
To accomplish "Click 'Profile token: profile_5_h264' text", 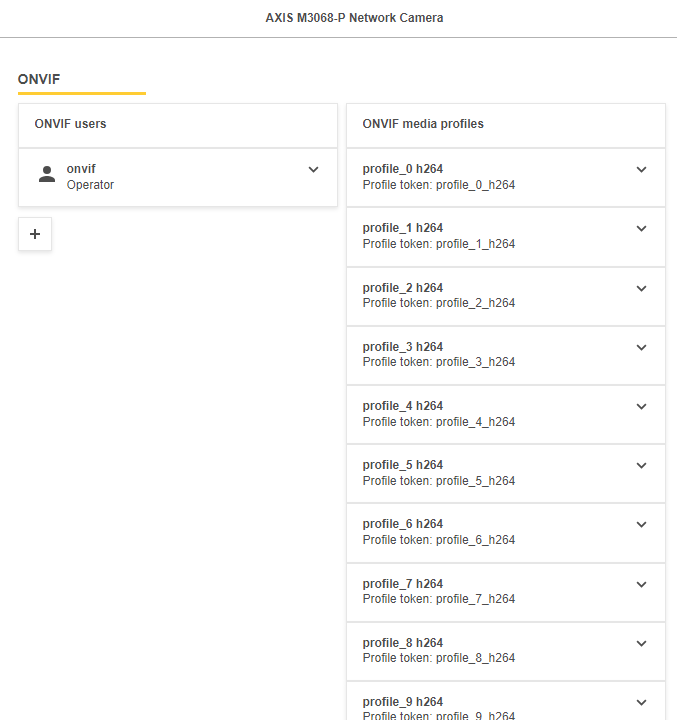I will coord(439,481).
